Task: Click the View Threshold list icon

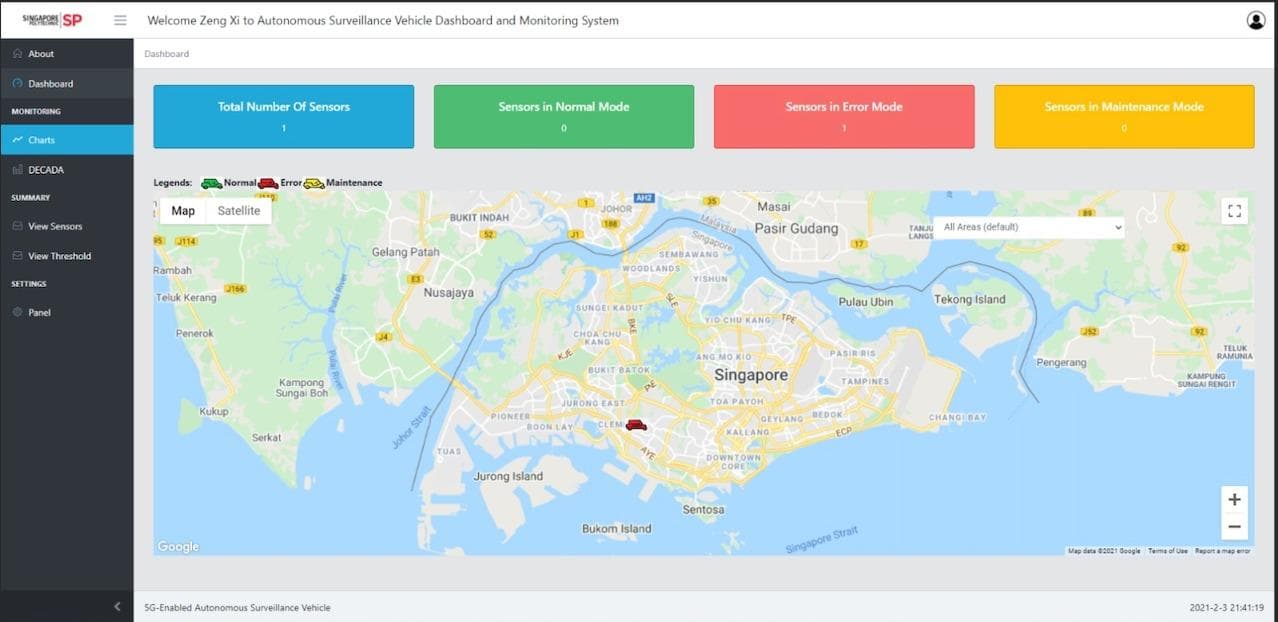Action: point(17,256)
